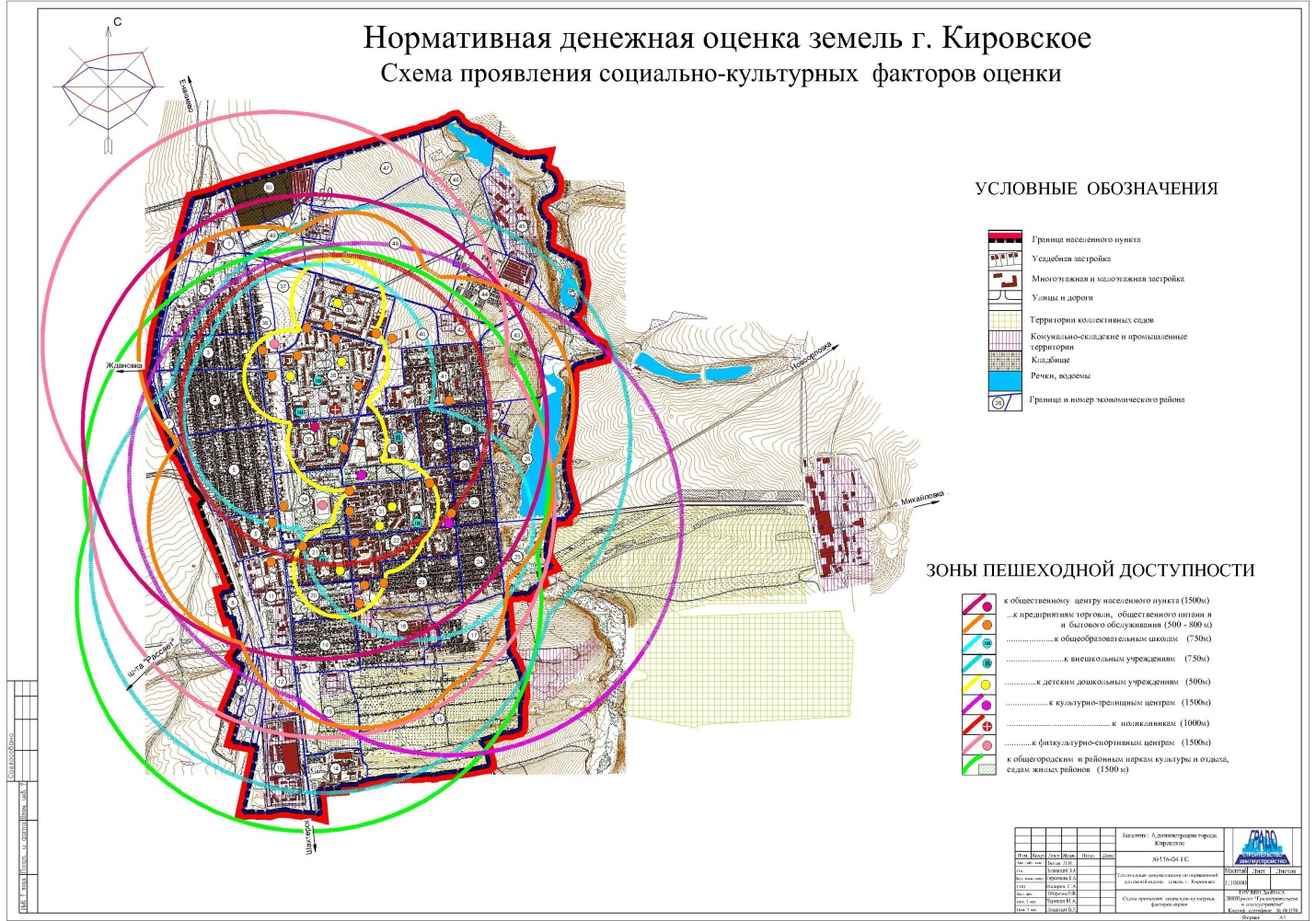Click the collective gardens legend swatch
The width and height of the screenshot is (1316, 921).
pyautogui.click(x=1005, y=319)
